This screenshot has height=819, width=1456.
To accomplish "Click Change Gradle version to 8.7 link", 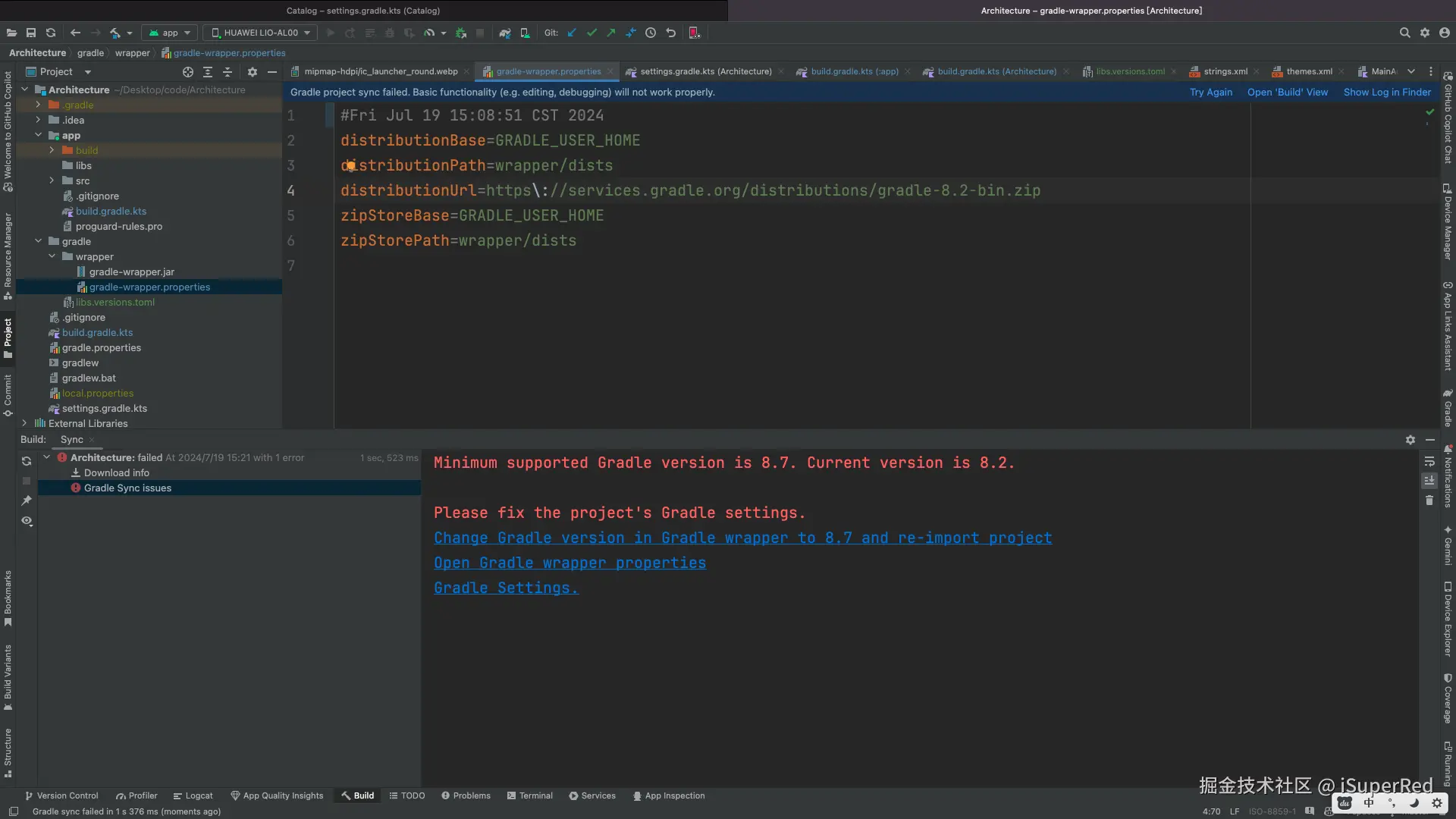I will pos(742,538).
